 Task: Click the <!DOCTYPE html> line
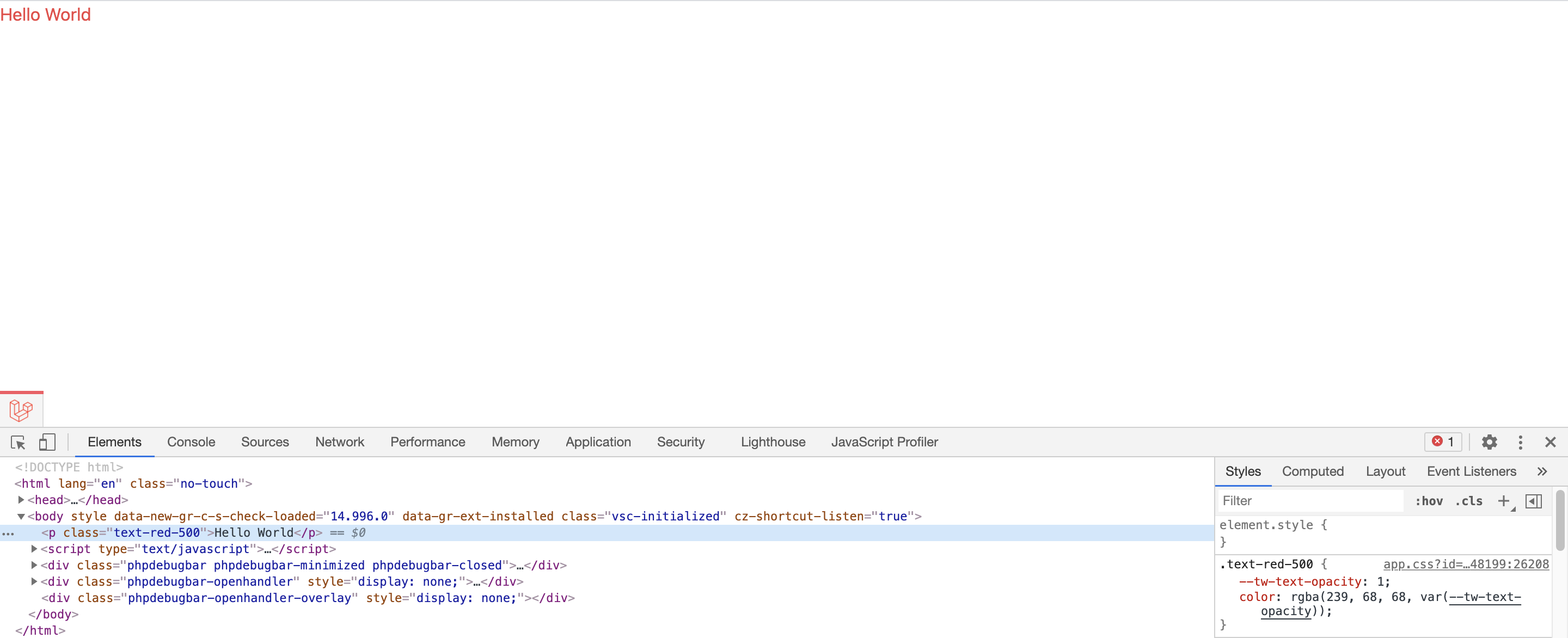tap(69, 467)
